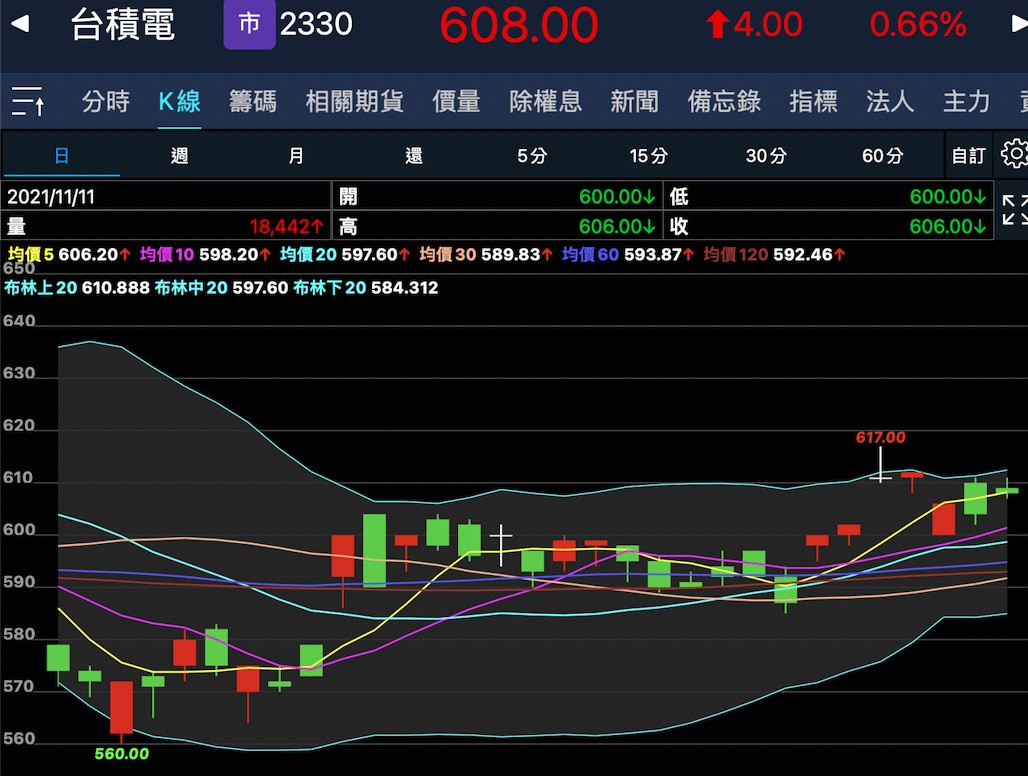Select the 還 adjusted price option
Screen dimensions: 1028x776
click(414, 156)
